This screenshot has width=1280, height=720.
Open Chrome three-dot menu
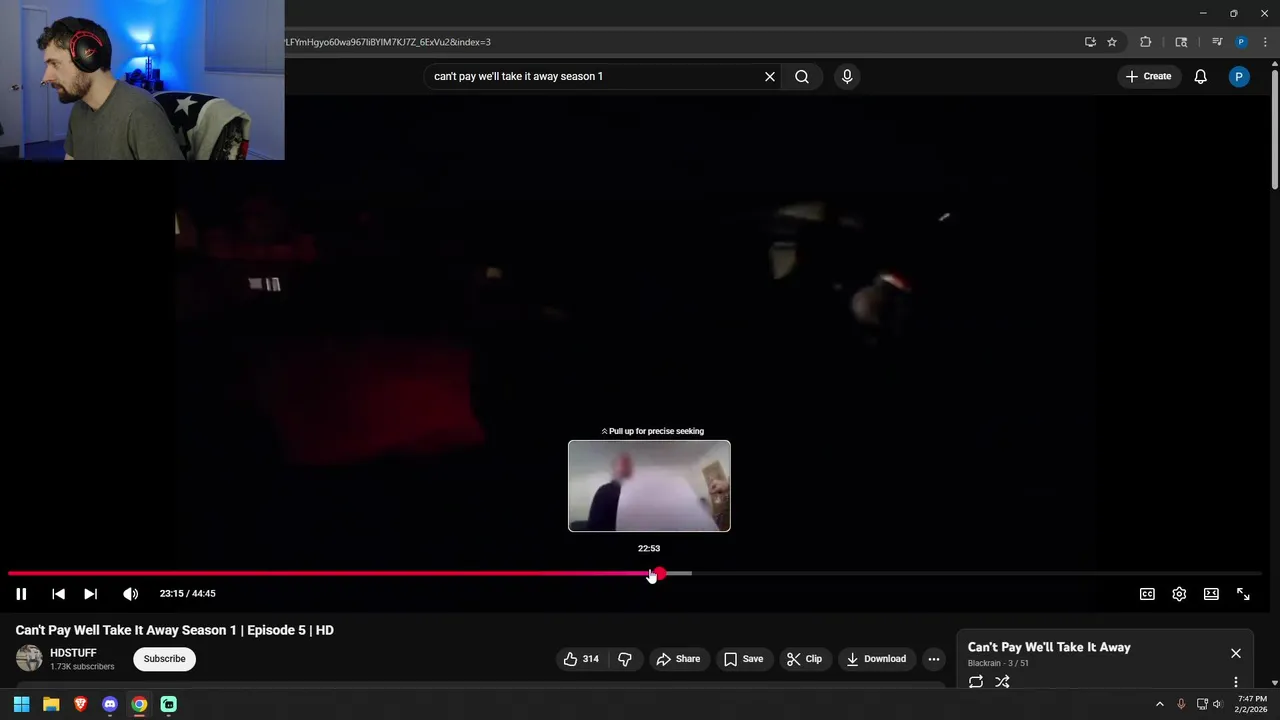(x=1265, y=42)
